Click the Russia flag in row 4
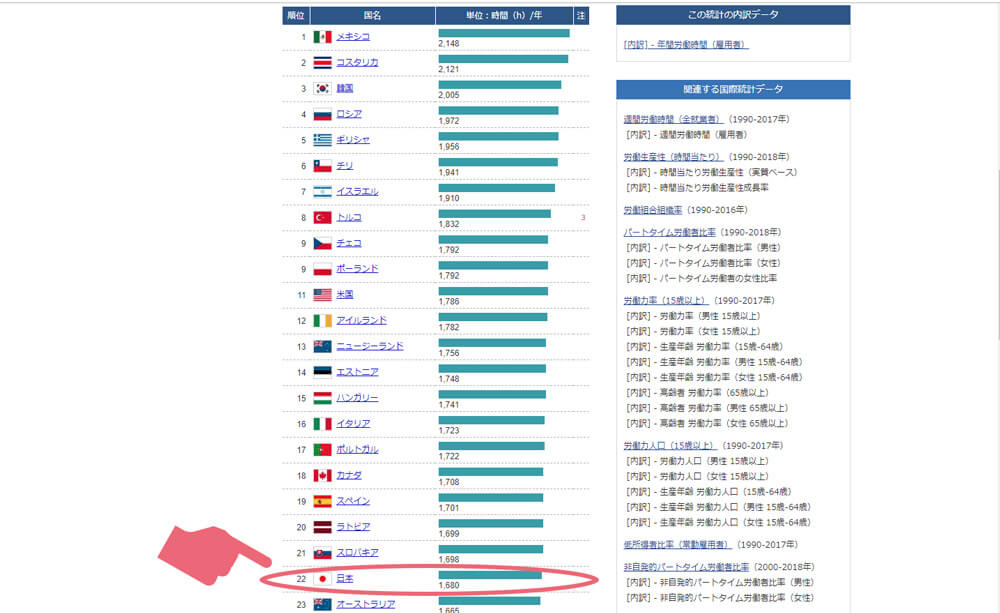1000x613 pixels. (322, 114)
